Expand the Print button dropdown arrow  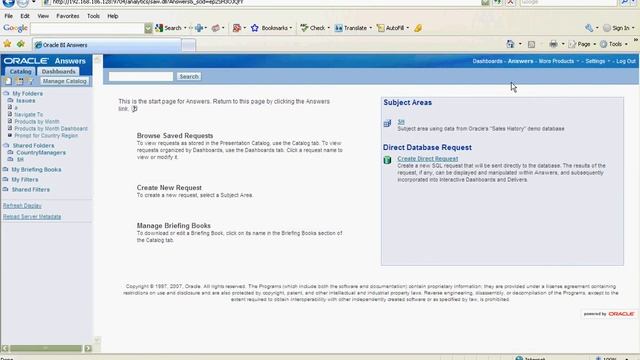click(563, 44)
